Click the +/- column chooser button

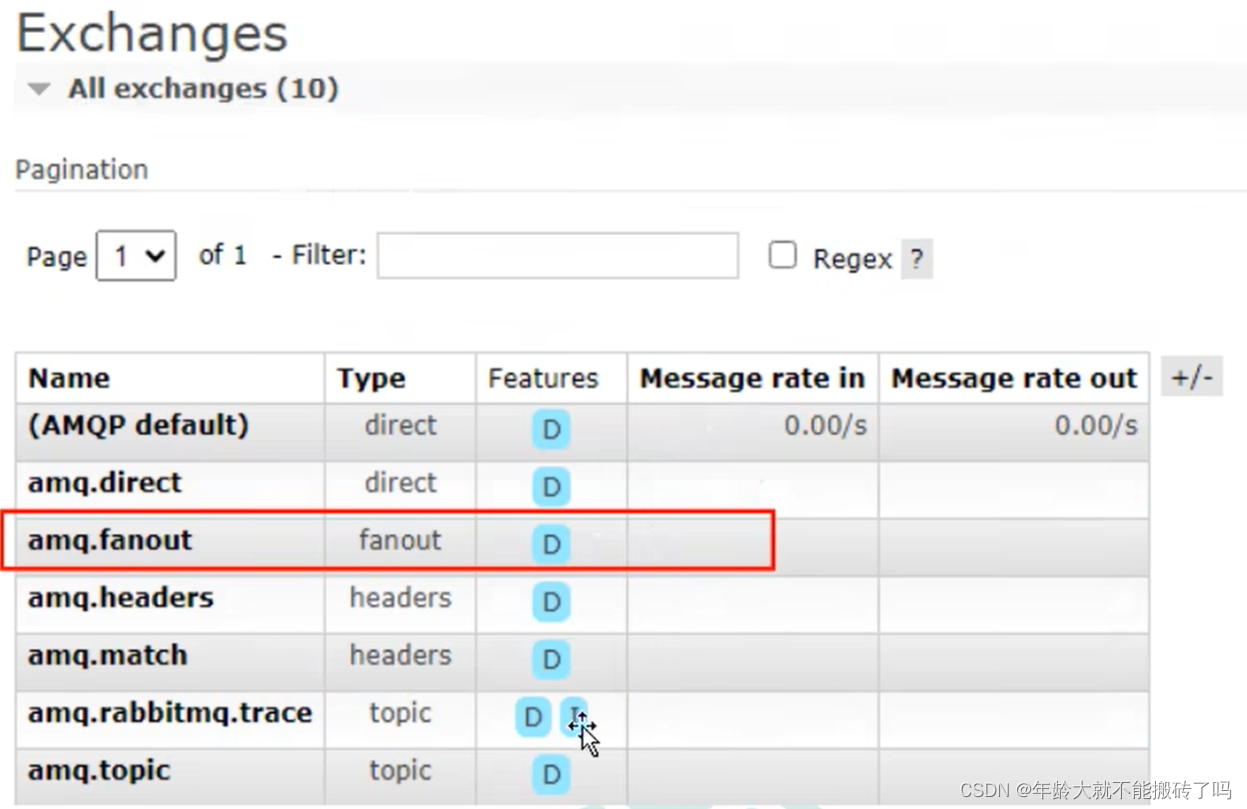[x=1192, y=378]
